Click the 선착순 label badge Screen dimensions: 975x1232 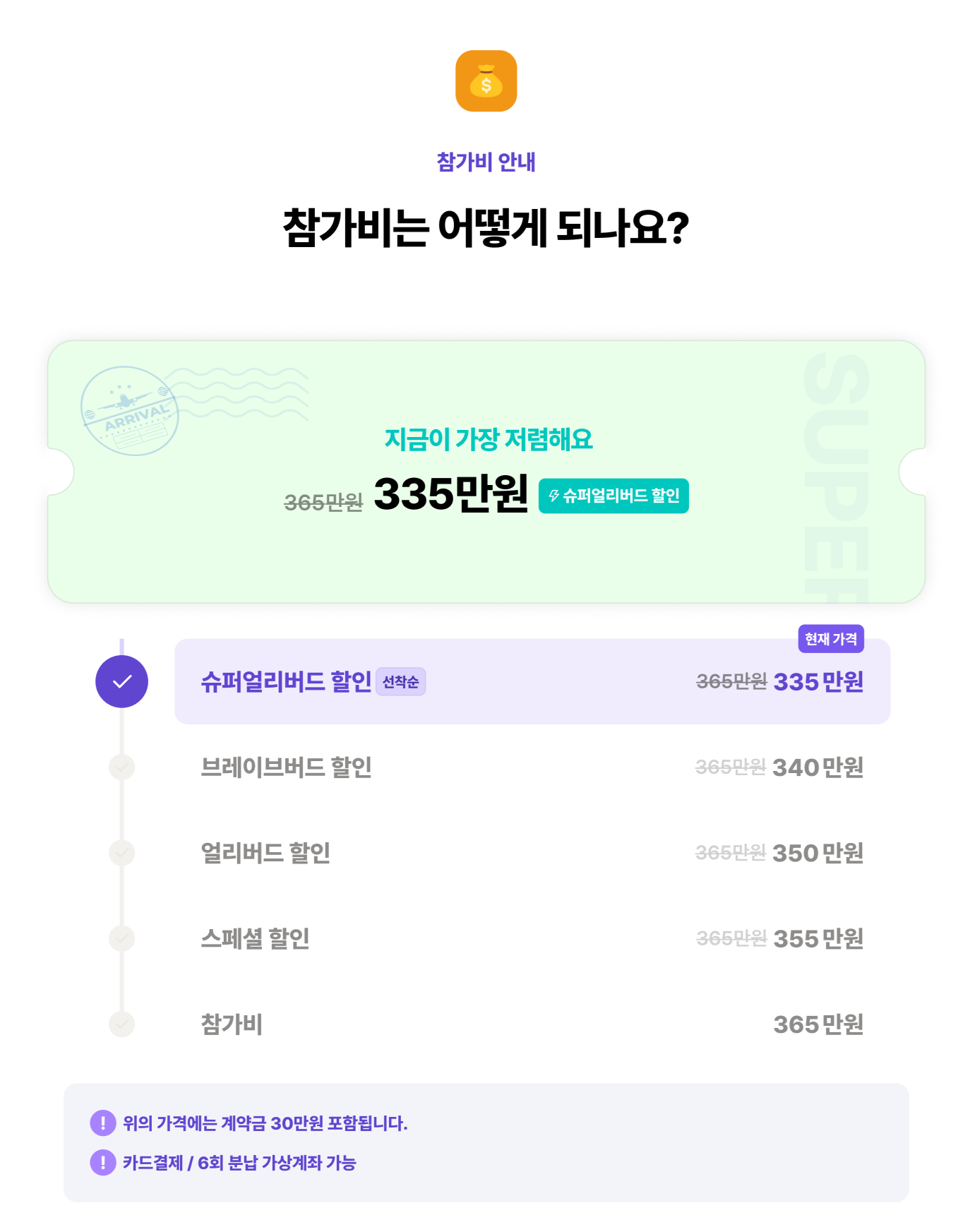401,682
